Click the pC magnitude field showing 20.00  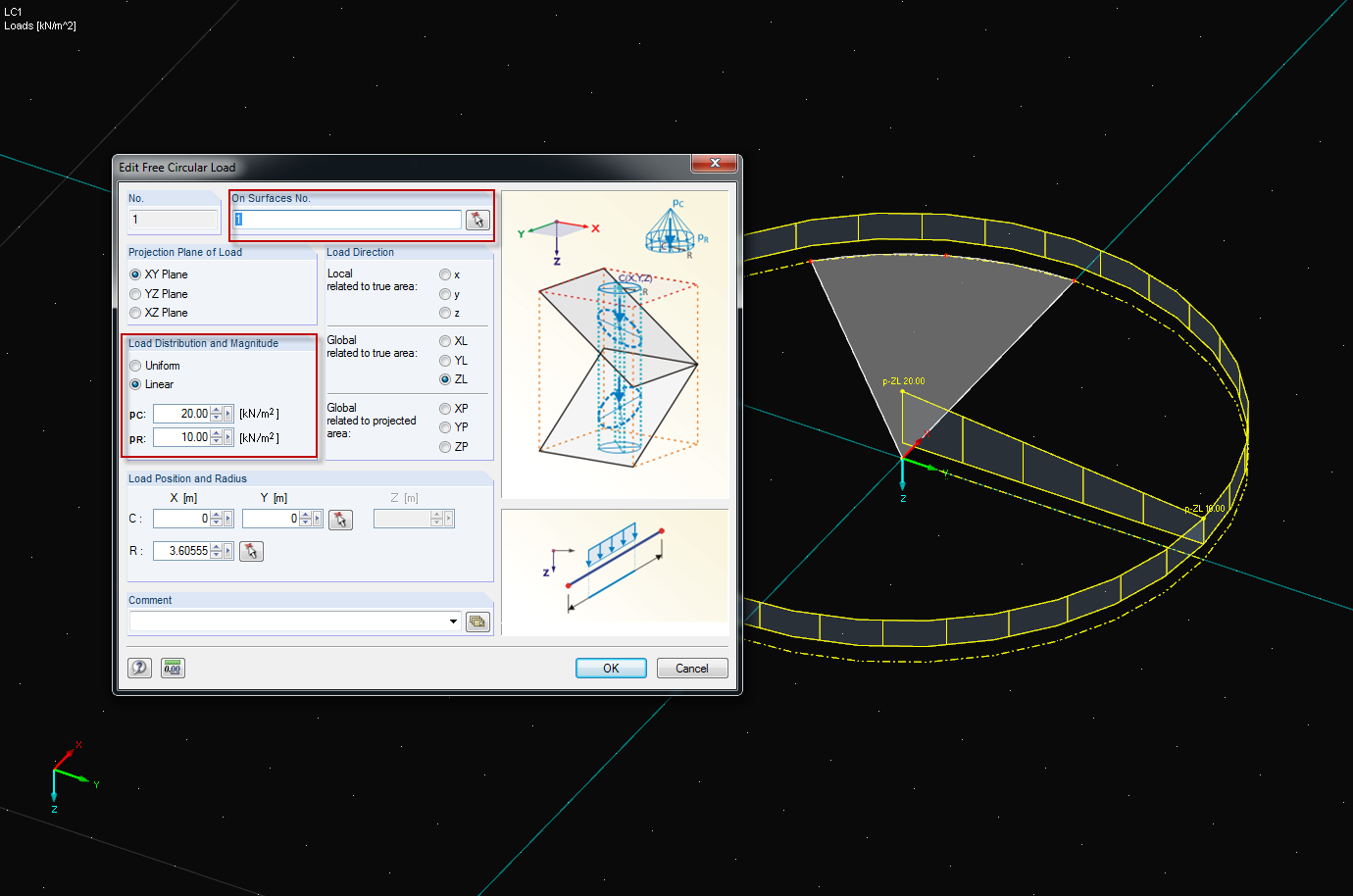point(182,414)
